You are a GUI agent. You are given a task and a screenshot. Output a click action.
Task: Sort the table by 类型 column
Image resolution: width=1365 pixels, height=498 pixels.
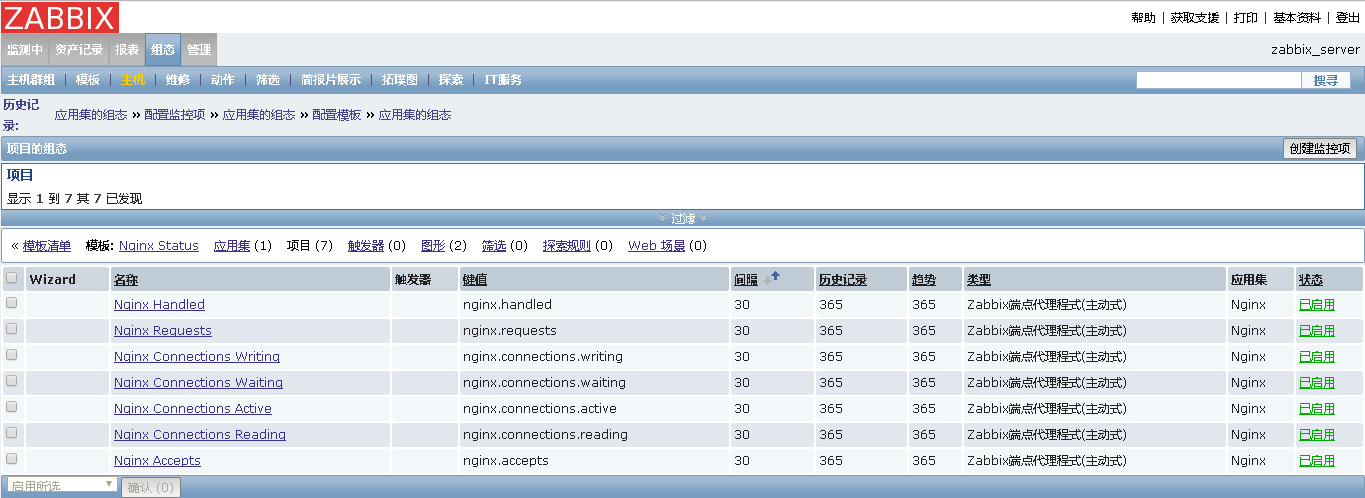pyautogui.click(x=979, y=280)
